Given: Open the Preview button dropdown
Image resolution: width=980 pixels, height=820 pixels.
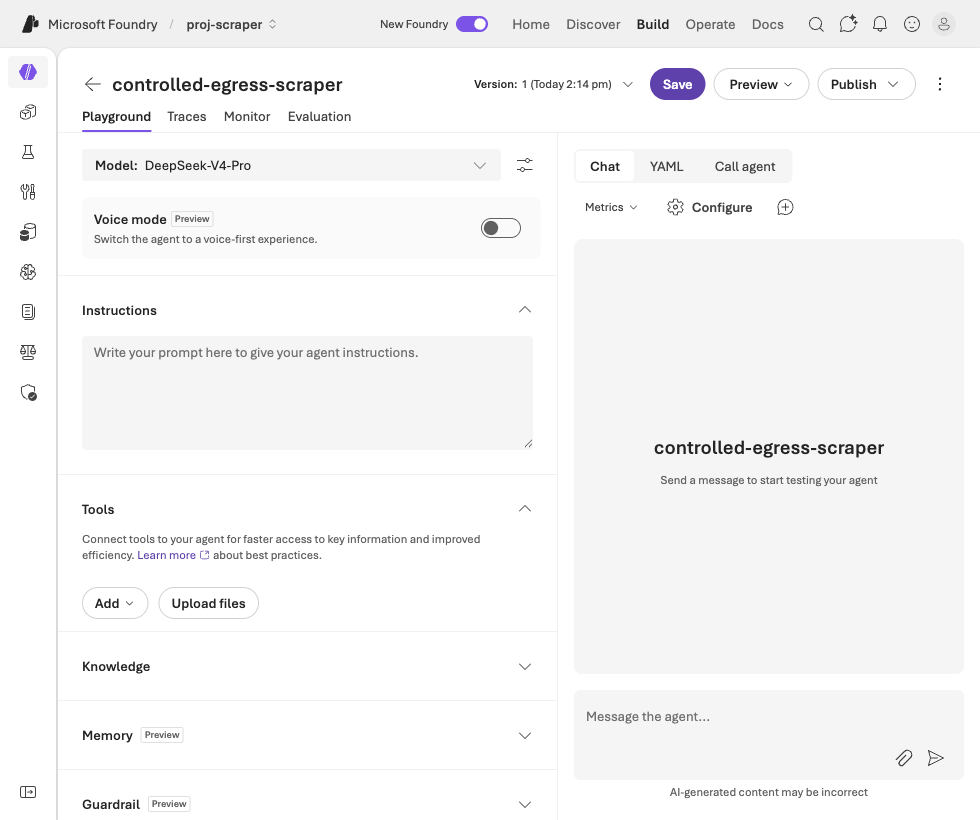Looking at the screenshot, I should (761, 84).
